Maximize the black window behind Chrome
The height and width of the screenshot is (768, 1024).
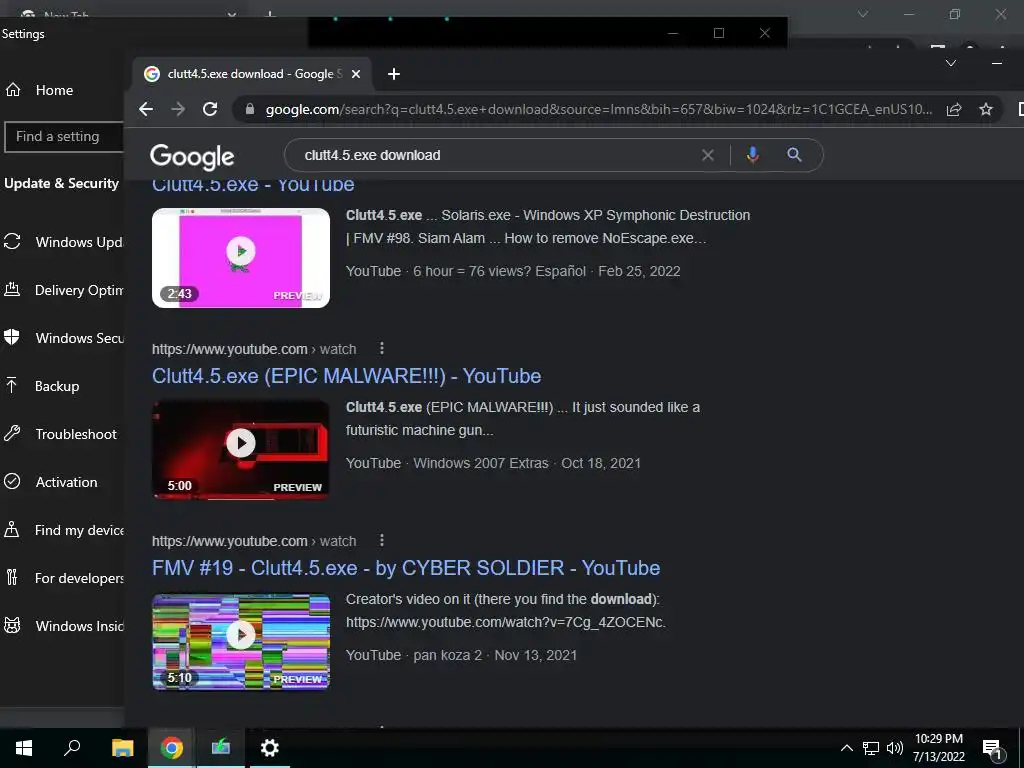coord(718,33)
